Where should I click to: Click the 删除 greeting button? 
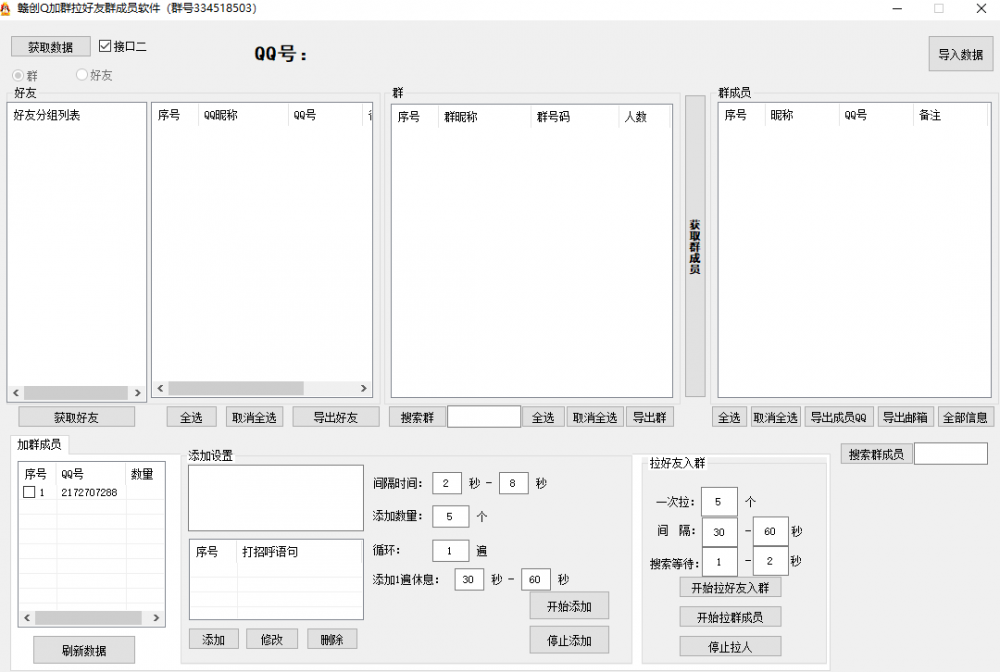332,639
